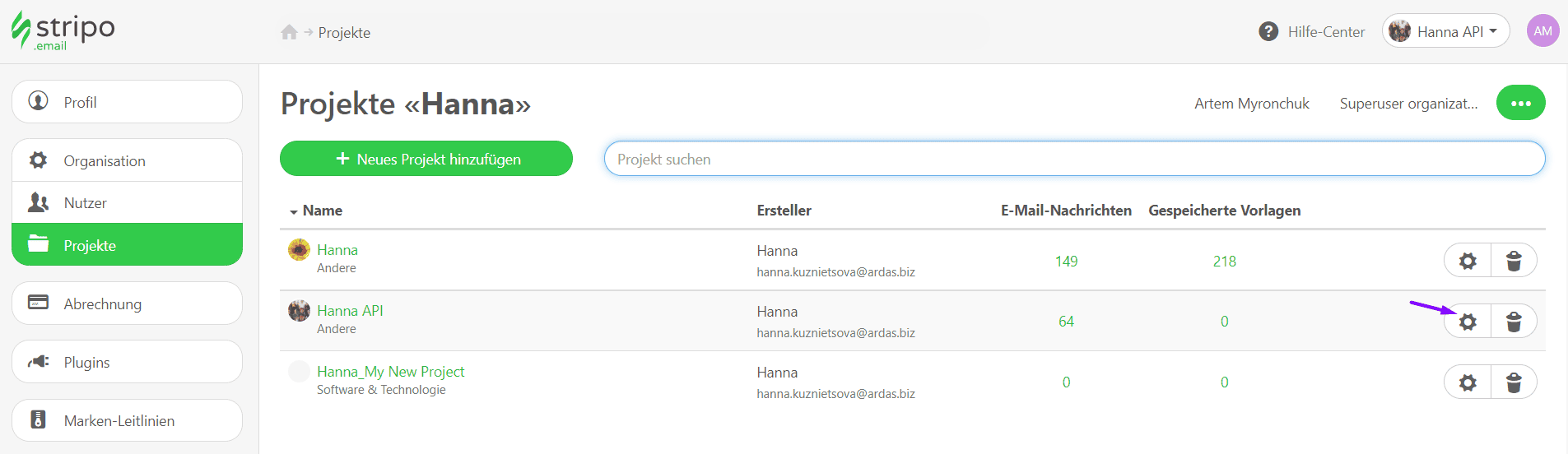Click 218 saved templates for Hanna
This screenshot has width=1568, height=454.
(1224, 262)
